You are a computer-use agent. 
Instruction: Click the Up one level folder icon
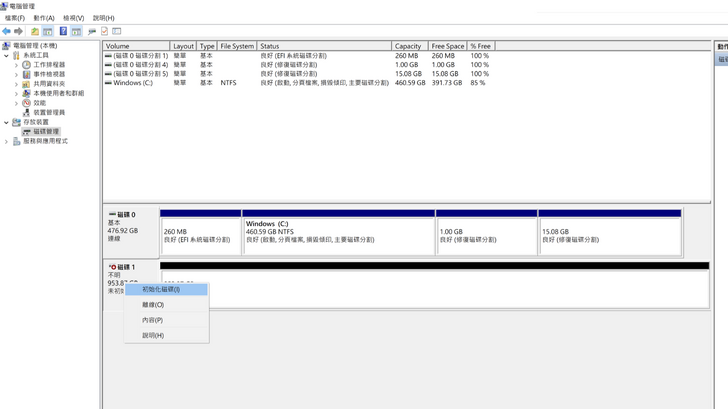click(35, 31)
